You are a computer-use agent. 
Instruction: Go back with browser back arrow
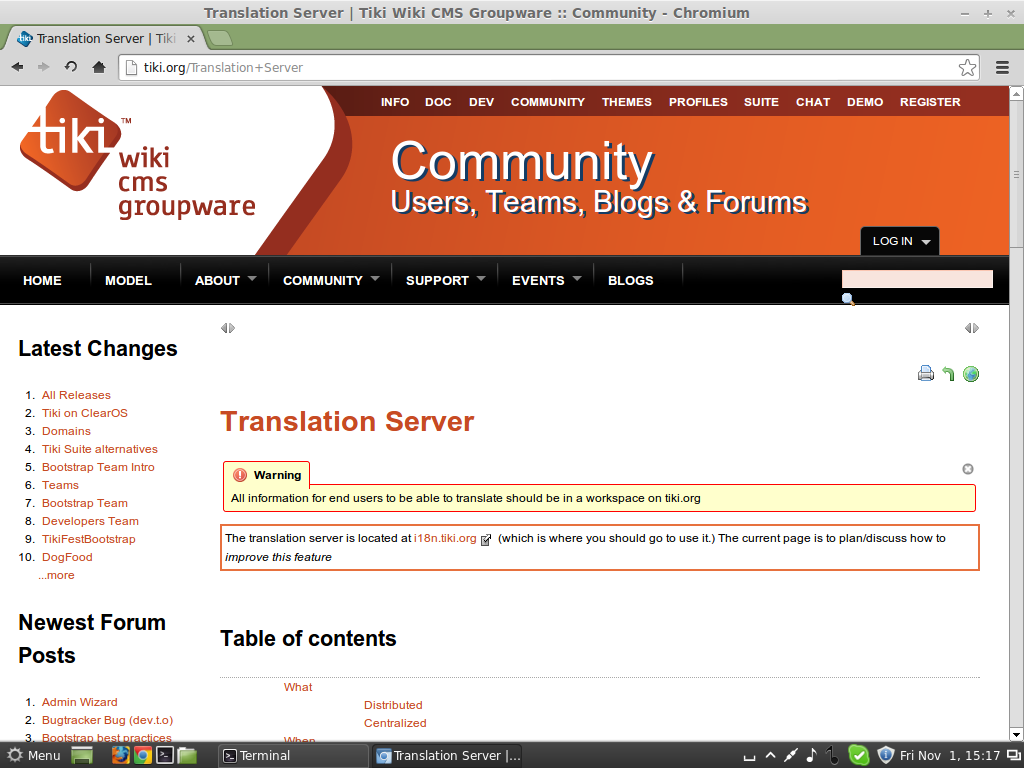(18, 67)
